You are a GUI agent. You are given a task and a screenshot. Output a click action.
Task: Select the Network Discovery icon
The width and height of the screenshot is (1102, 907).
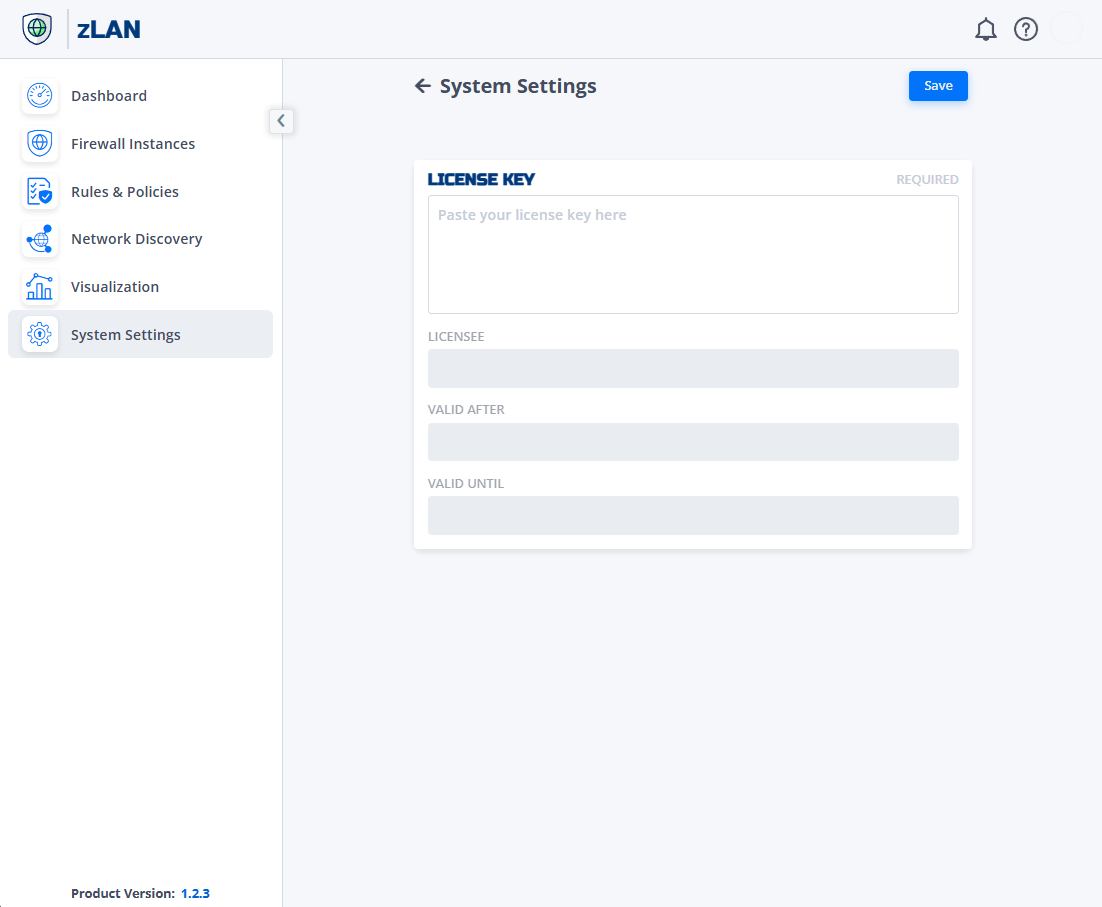pyautogui.click(x=39, y=239)
